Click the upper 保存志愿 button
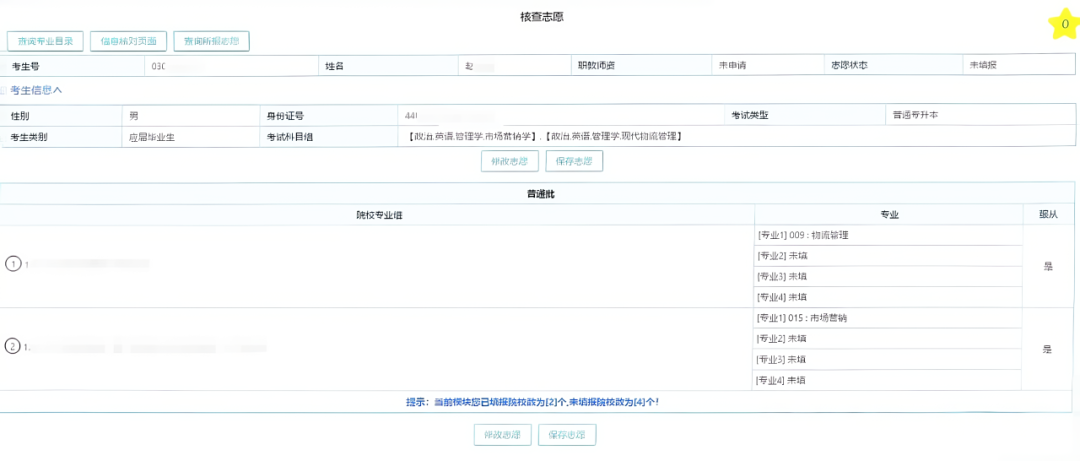 [x=574, y=161]
